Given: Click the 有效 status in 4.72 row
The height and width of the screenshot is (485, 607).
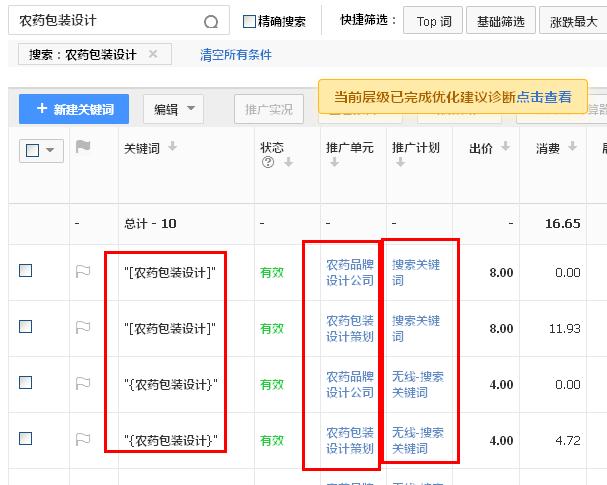Looking at the screenshot, I should [272, 440].
